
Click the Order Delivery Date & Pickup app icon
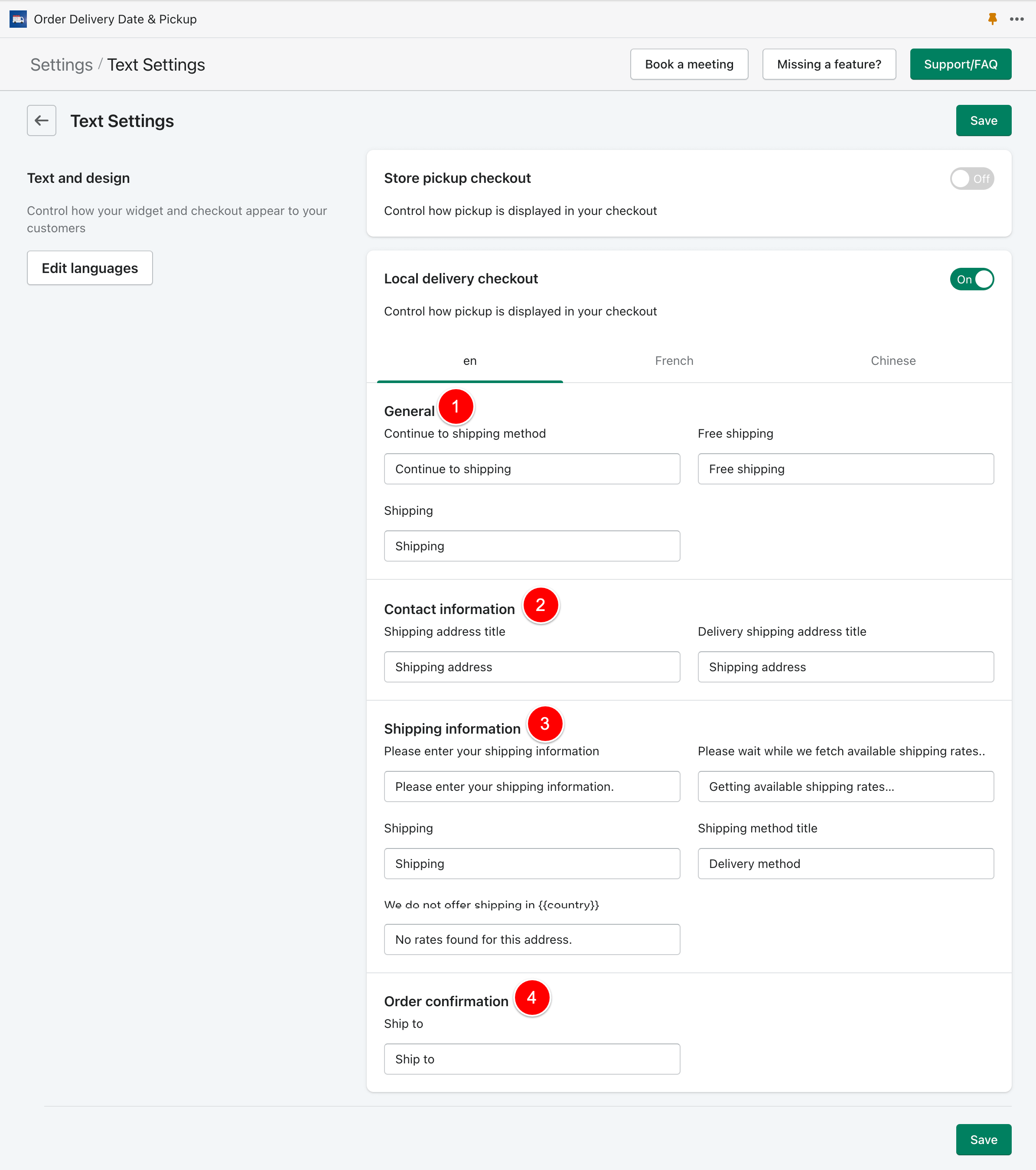(x=18, y=19)
